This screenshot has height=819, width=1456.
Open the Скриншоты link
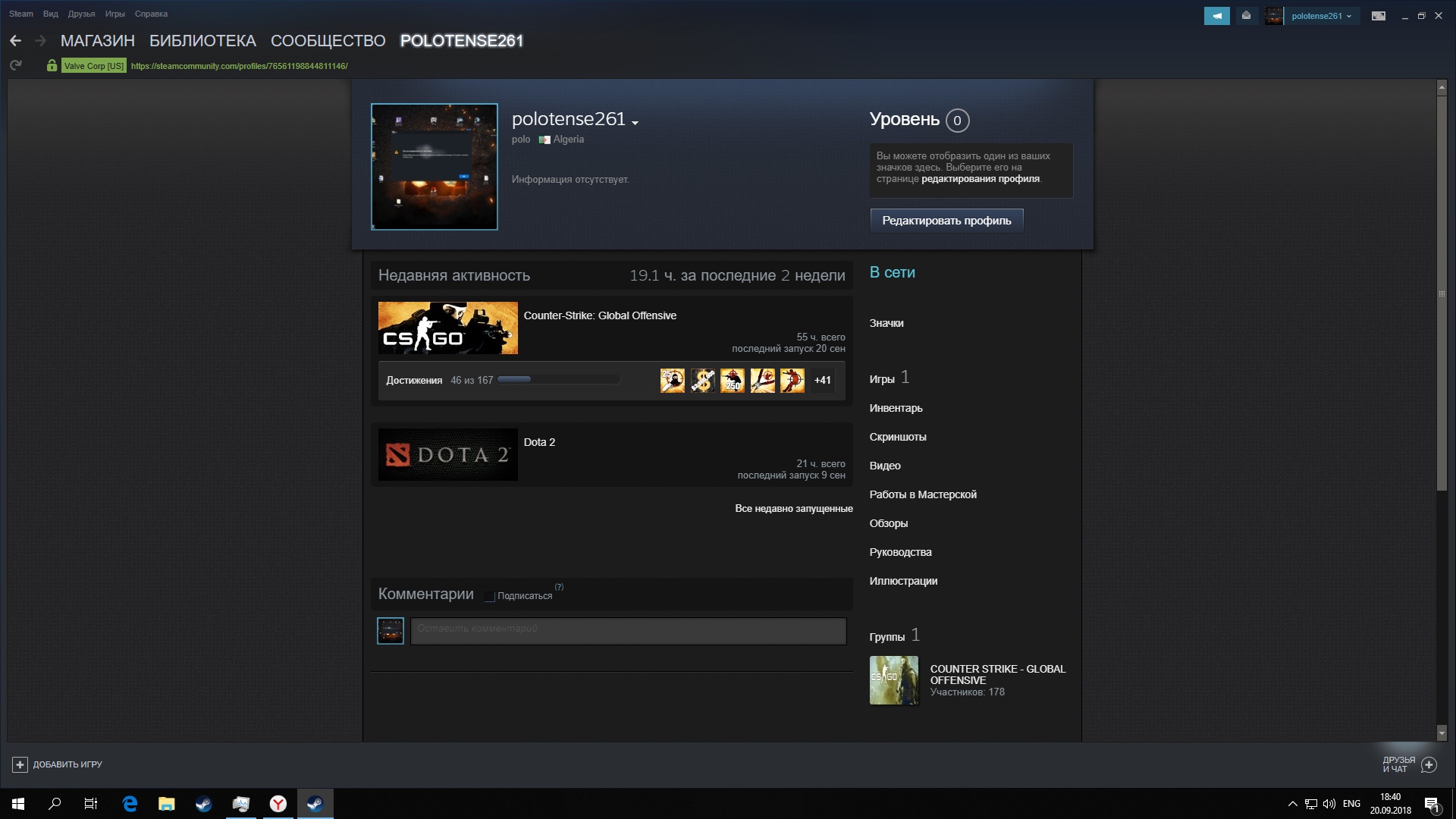click(898, 437)
